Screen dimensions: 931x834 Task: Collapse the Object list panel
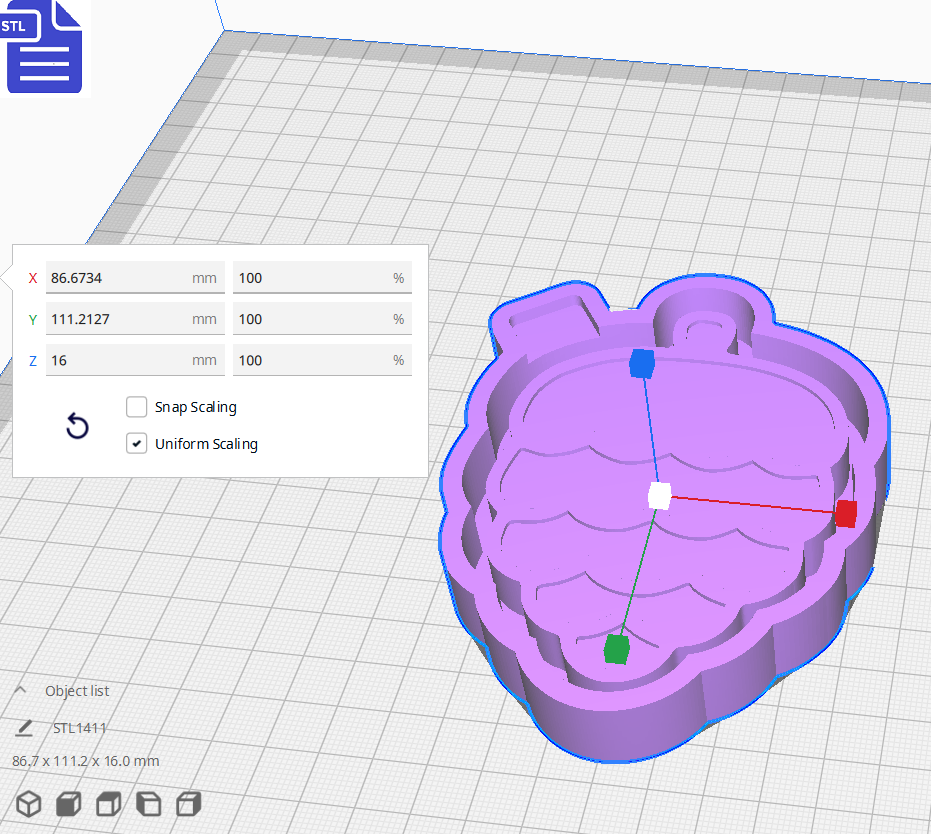pyautogui.click(x=22, y=690)
